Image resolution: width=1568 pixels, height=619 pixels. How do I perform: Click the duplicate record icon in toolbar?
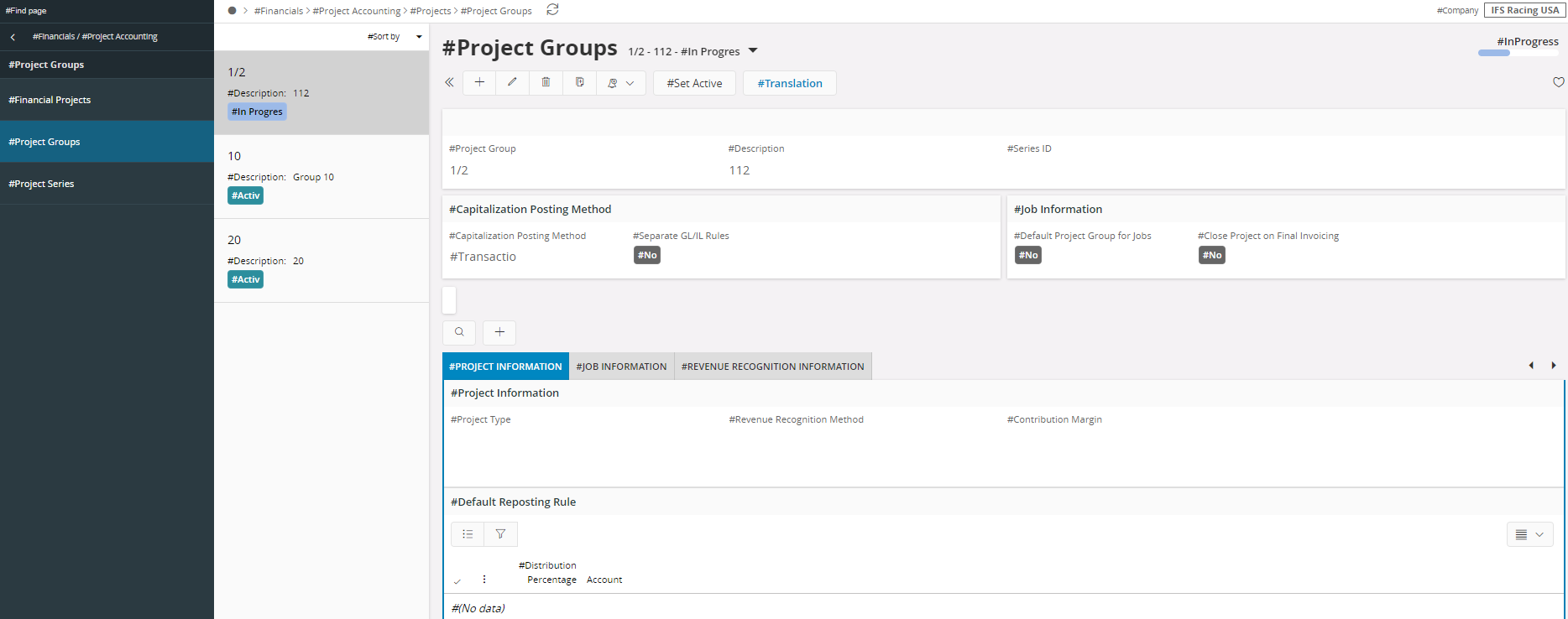[579, 82]
